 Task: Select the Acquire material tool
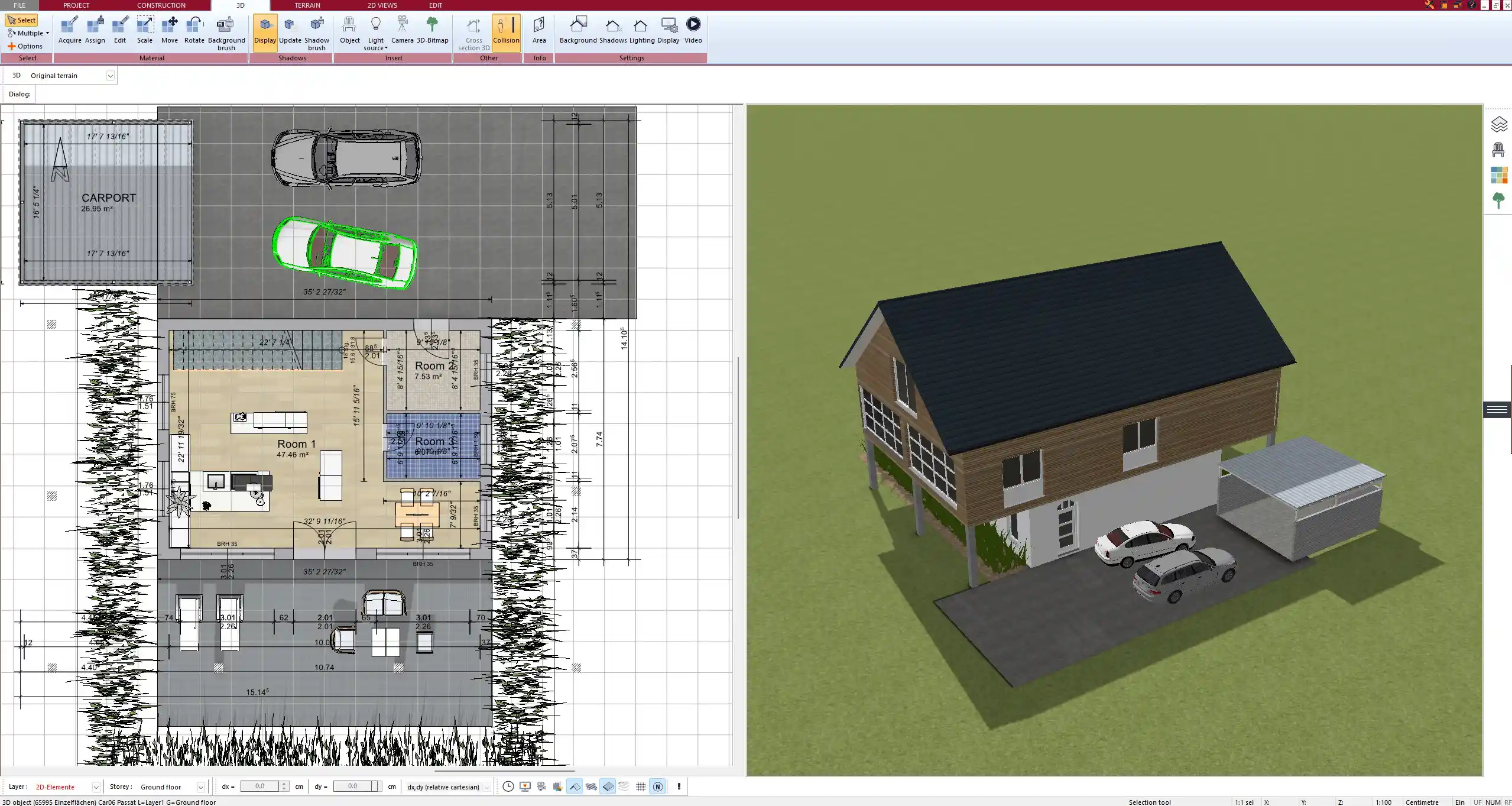pyautogui.click(x=70, y=31)
